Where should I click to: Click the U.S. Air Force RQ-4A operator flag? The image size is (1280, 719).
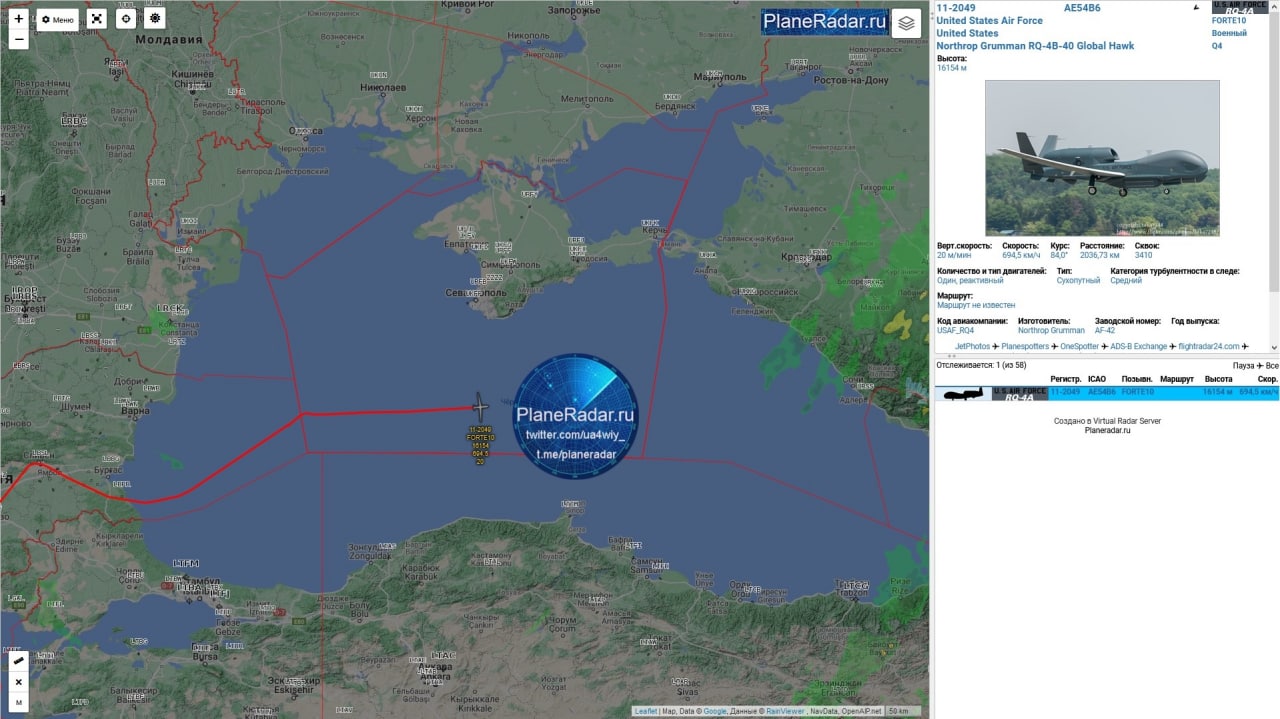1239,8
